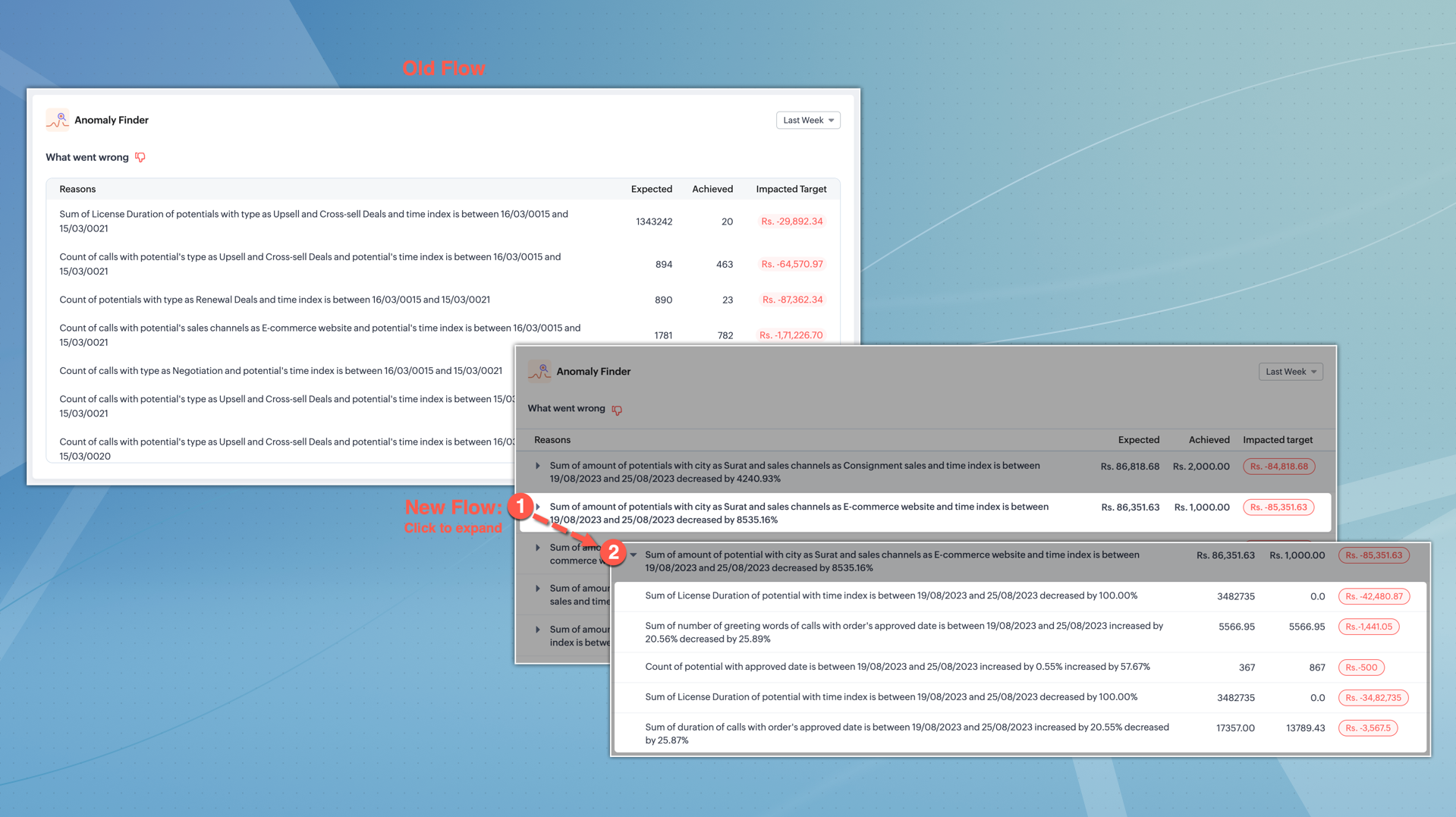Click Impacted Target column header in Old Flow
Screen dimensions: 1456x817
coord(791,189)
